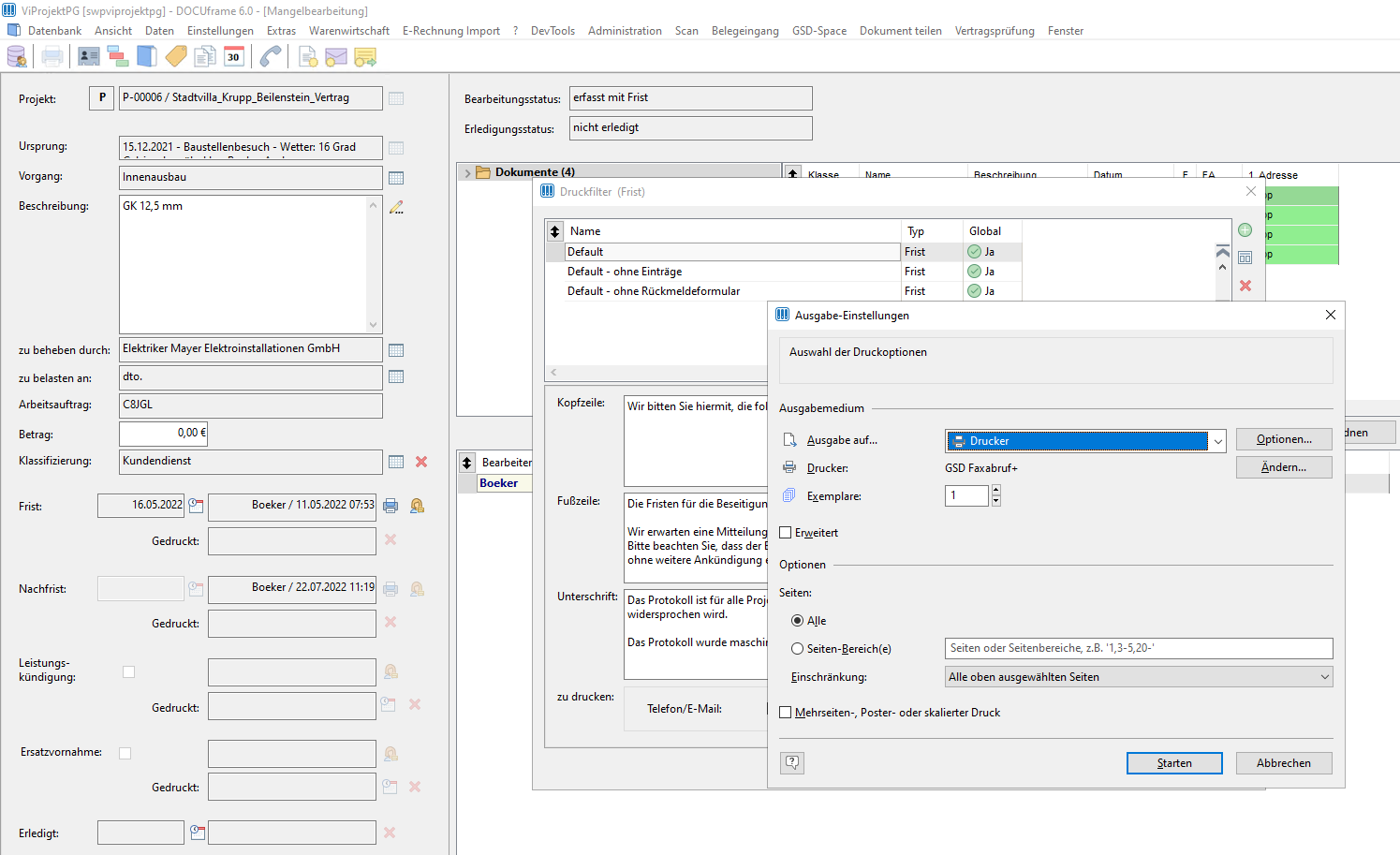Click the note with green arrow icon

365,57
